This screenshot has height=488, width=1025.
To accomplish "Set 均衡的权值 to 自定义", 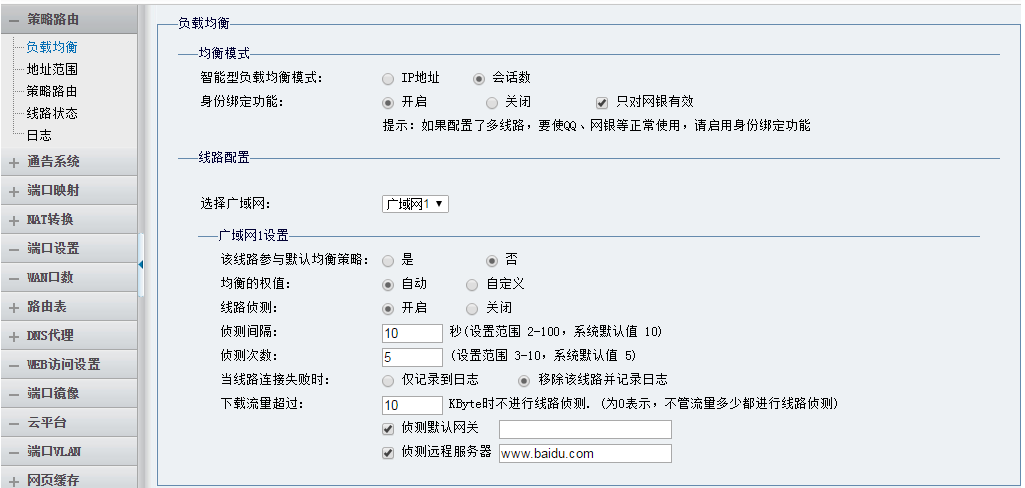I will pyautogui.click(x=472, y=285).
